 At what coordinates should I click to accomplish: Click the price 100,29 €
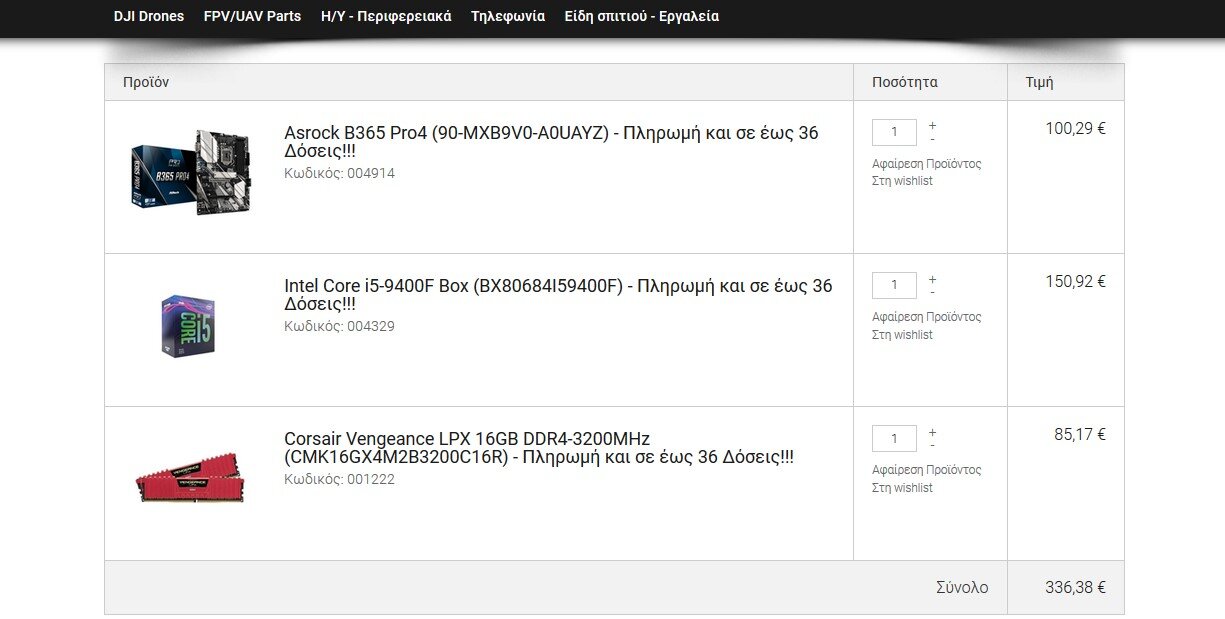point(1075,128)
